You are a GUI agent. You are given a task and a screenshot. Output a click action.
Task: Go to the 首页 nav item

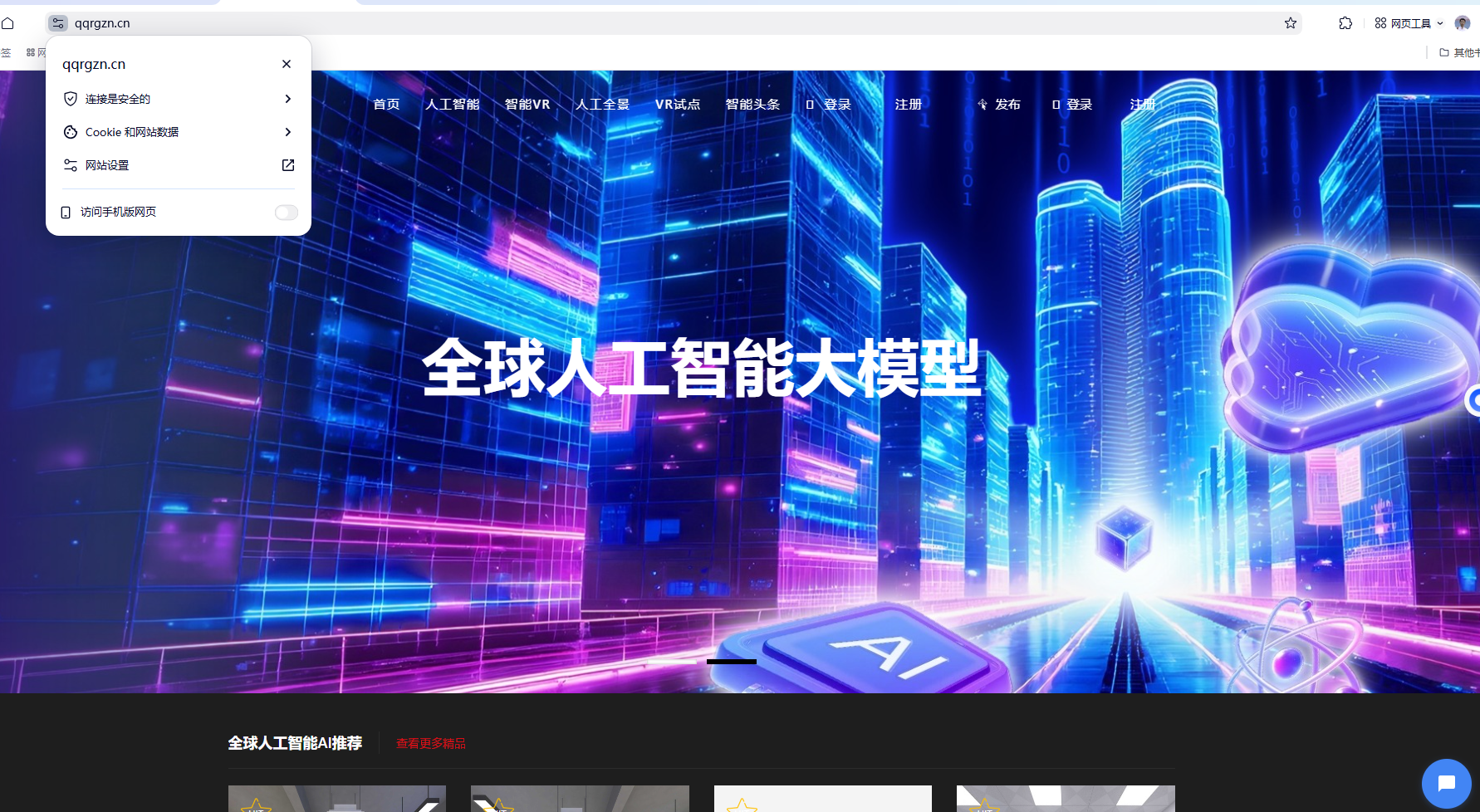(x=386, y=105)
